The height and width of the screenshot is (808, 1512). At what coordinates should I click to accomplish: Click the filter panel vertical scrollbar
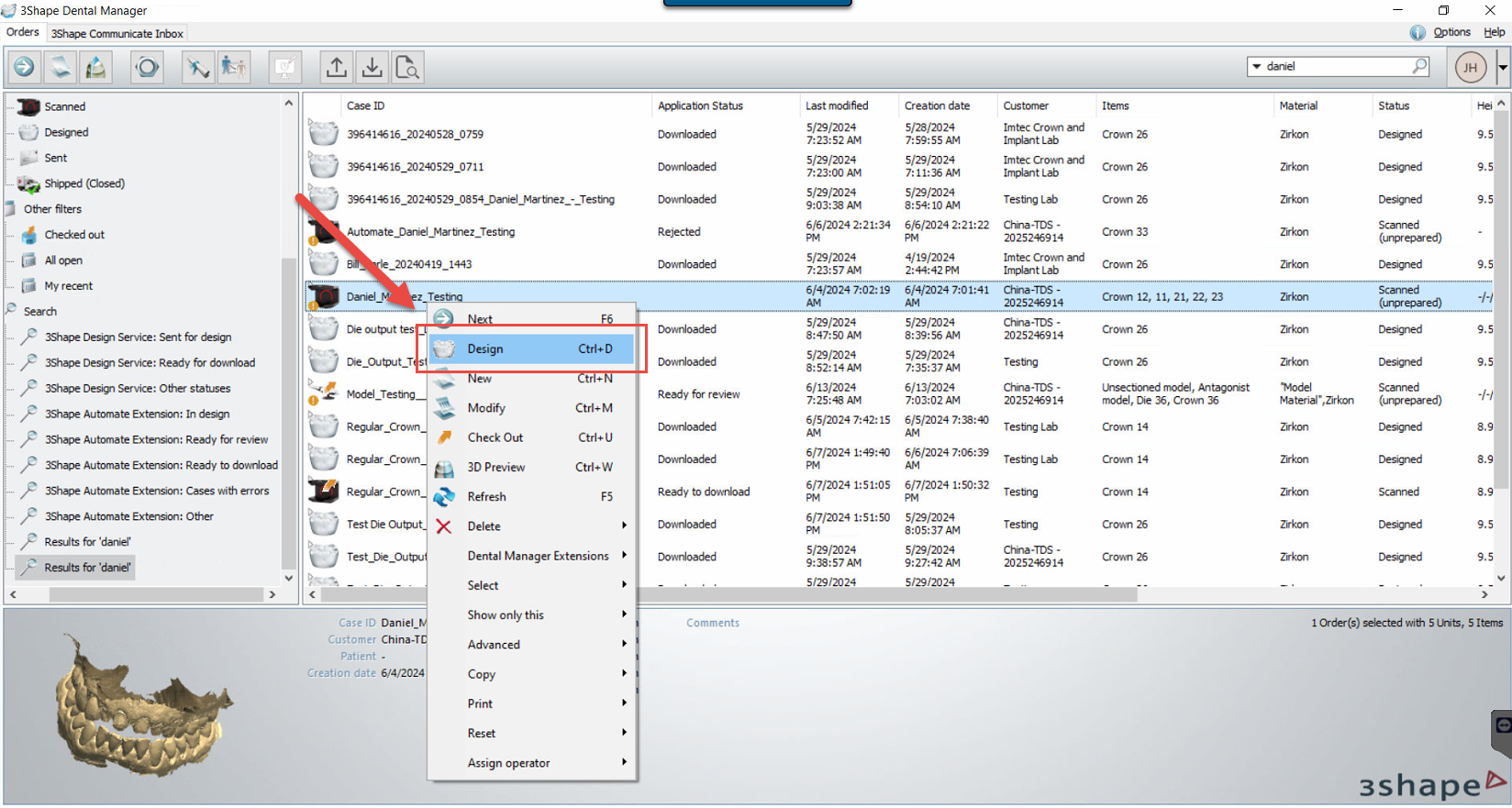coord(289,413)
